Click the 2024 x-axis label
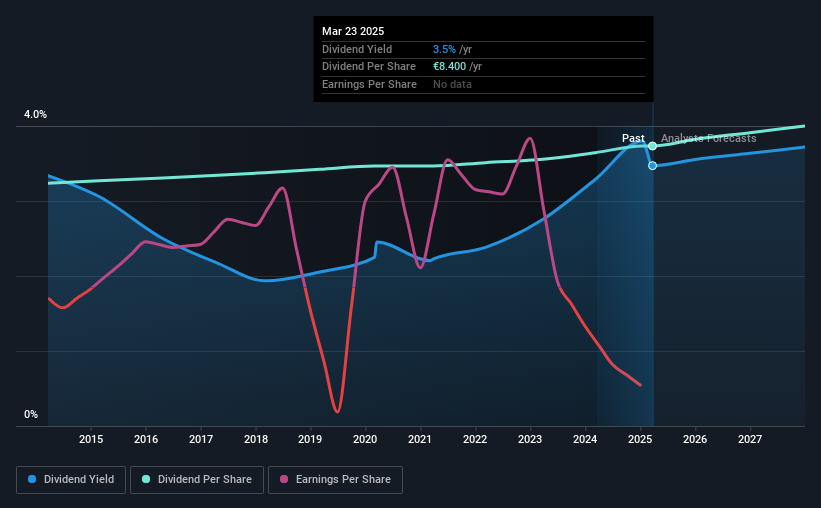The height and width of the screenshot is (508, 821). tap(585, 439)
